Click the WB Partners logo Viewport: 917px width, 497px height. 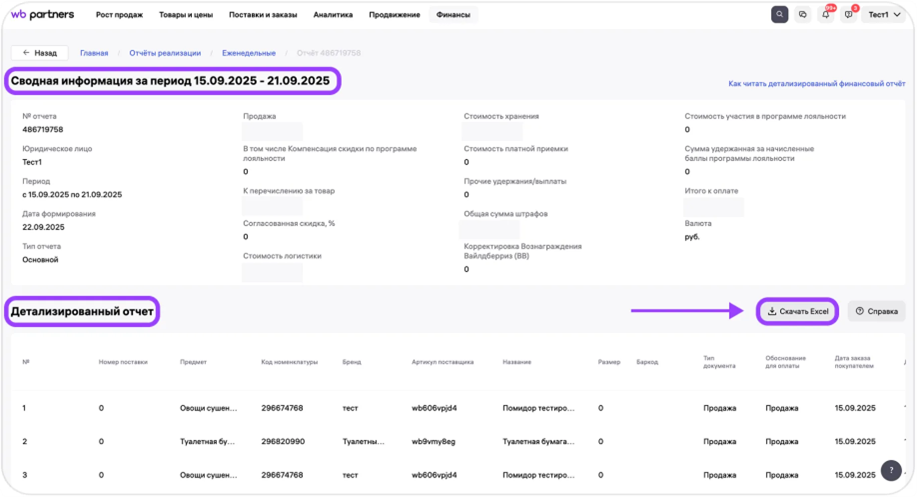43,15
